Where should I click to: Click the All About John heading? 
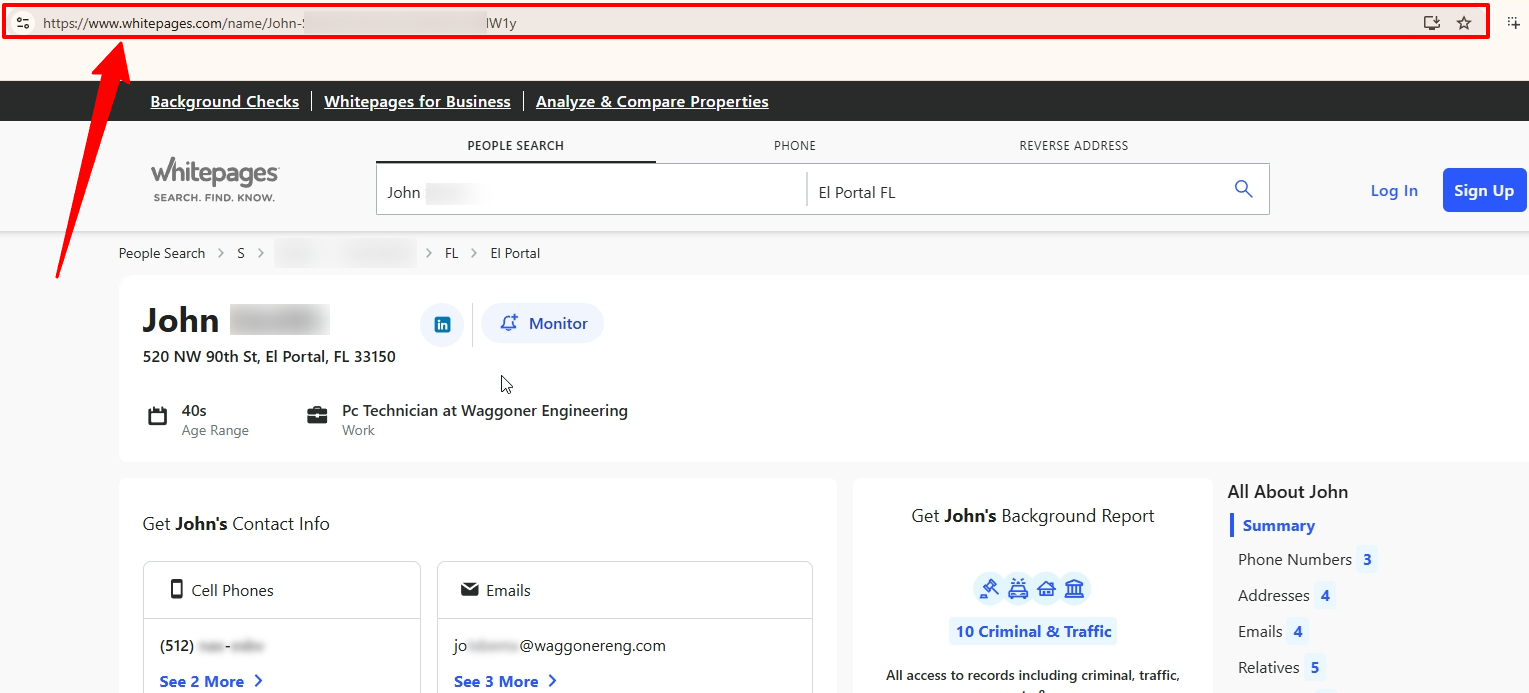[1288, 491]
